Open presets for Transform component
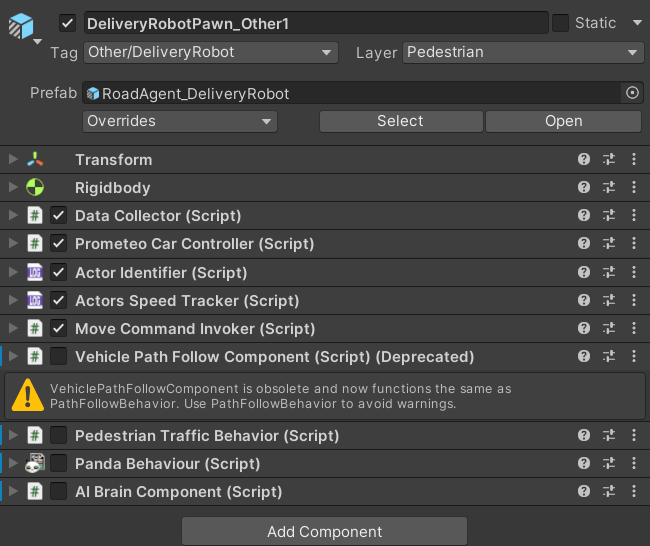This screenshot has height=546, width=650. coord(609,159)
